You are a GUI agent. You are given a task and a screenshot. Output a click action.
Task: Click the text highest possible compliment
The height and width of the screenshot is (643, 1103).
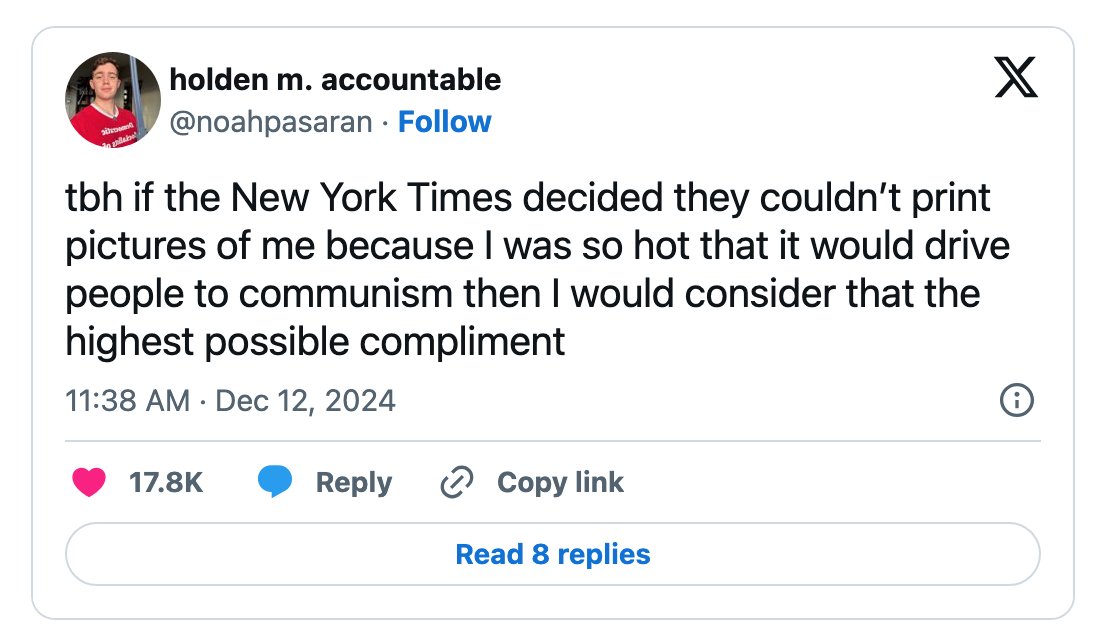coord(315,343)
